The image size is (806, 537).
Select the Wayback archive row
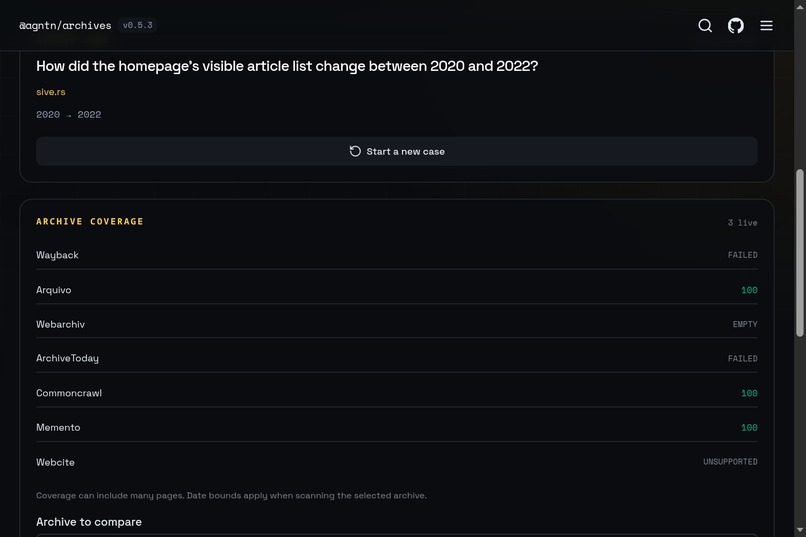pos(396,255)
